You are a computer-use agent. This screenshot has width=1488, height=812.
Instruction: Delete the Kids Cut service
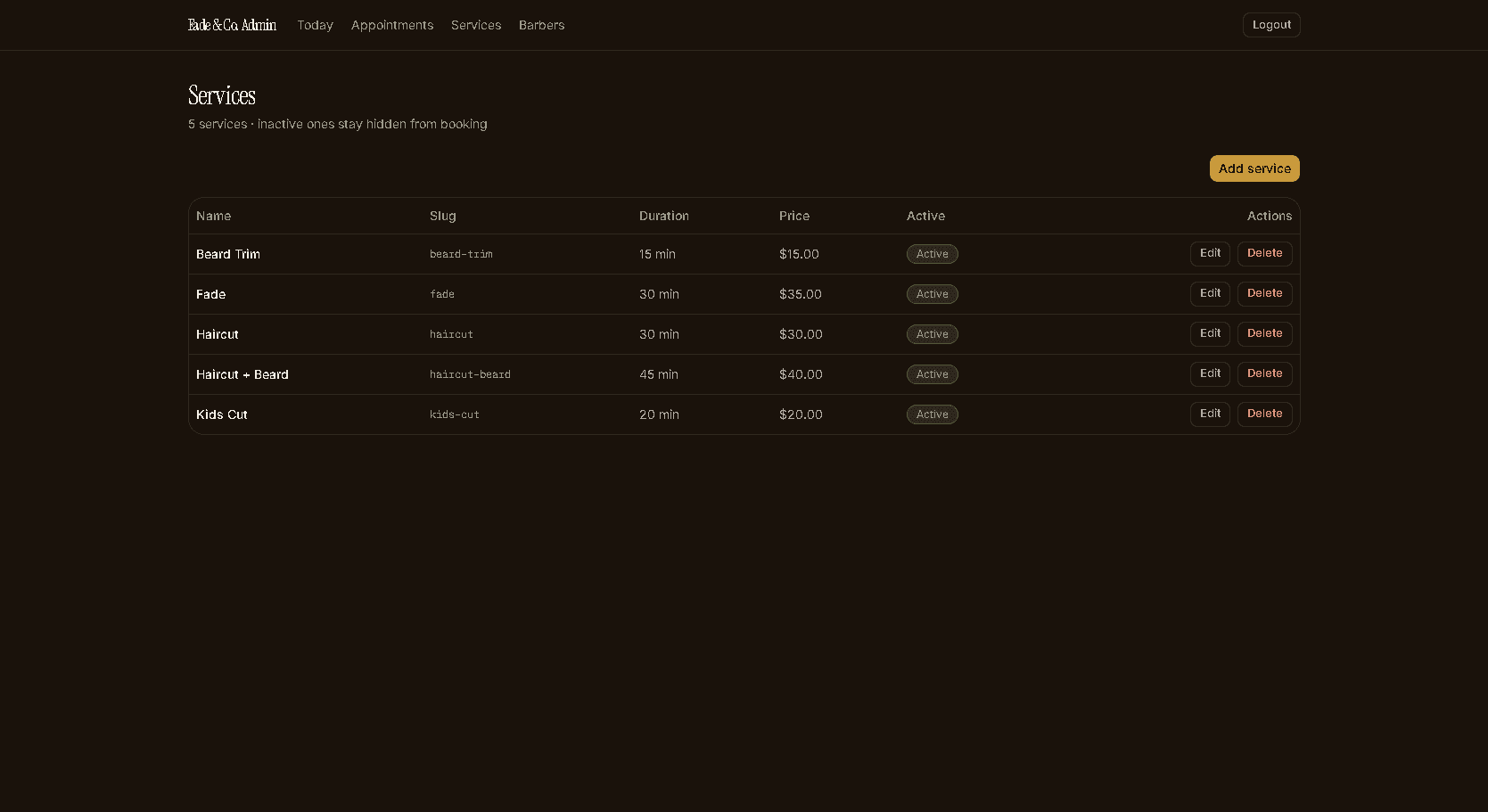(x=1264, y=414)
